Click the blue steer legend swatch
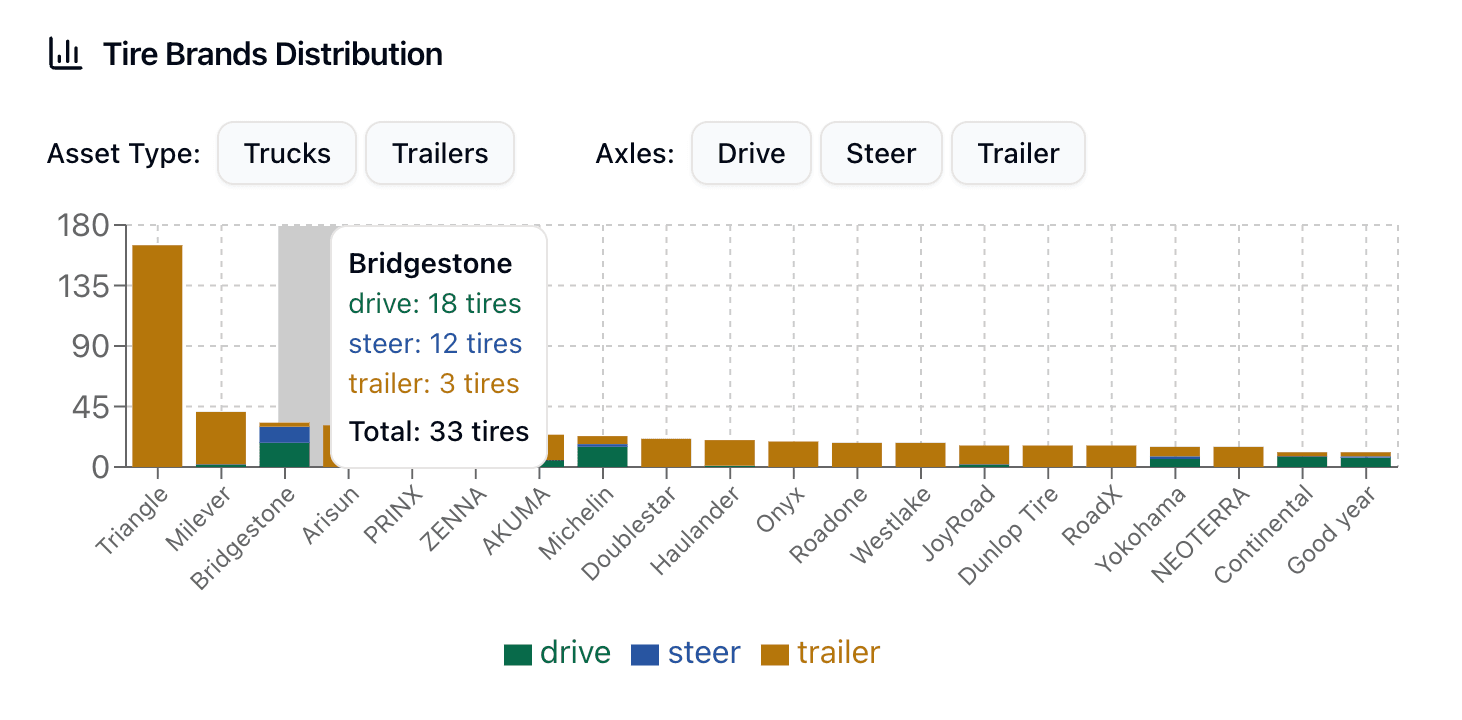The width and height of the screenshot is (1462, 720). [645, 655]
